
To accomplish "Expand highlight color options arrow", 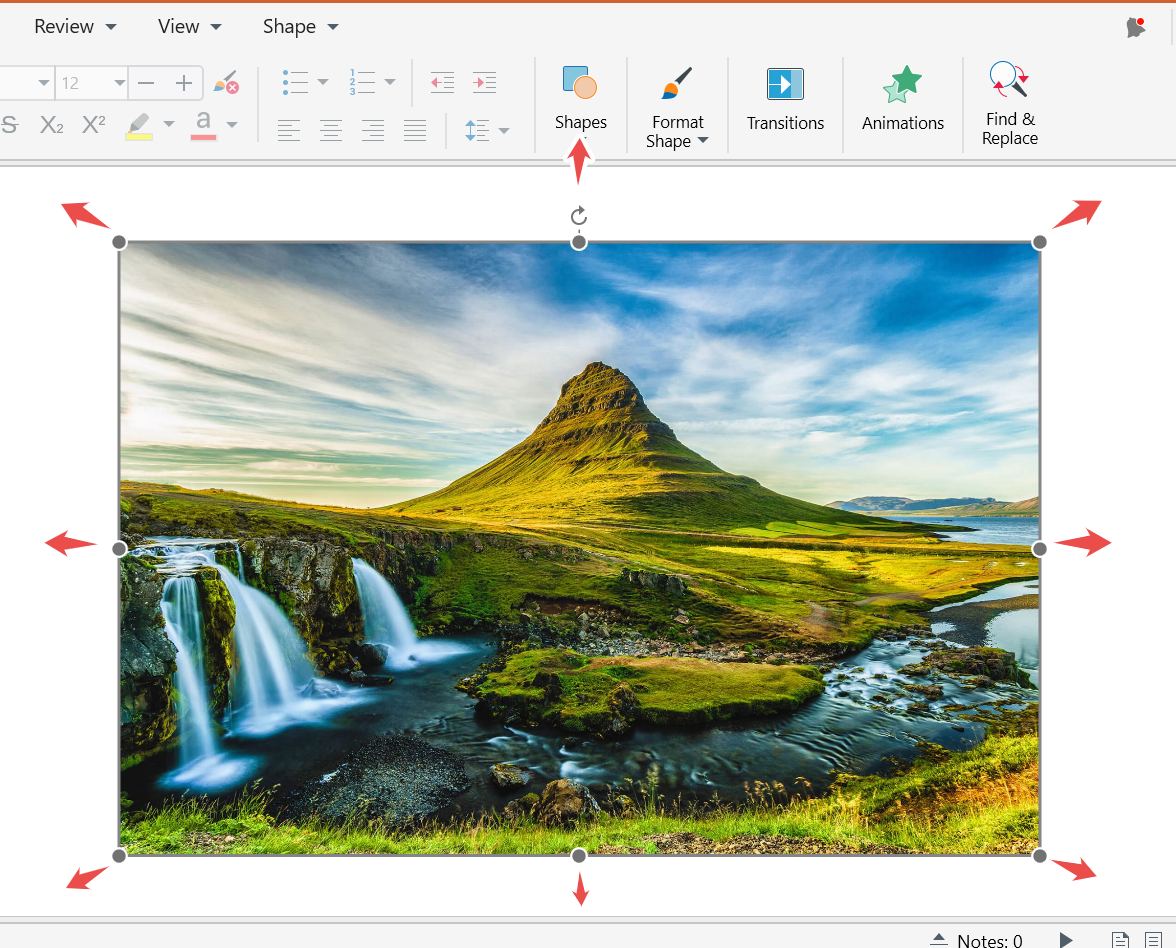I will pos(169,124).
